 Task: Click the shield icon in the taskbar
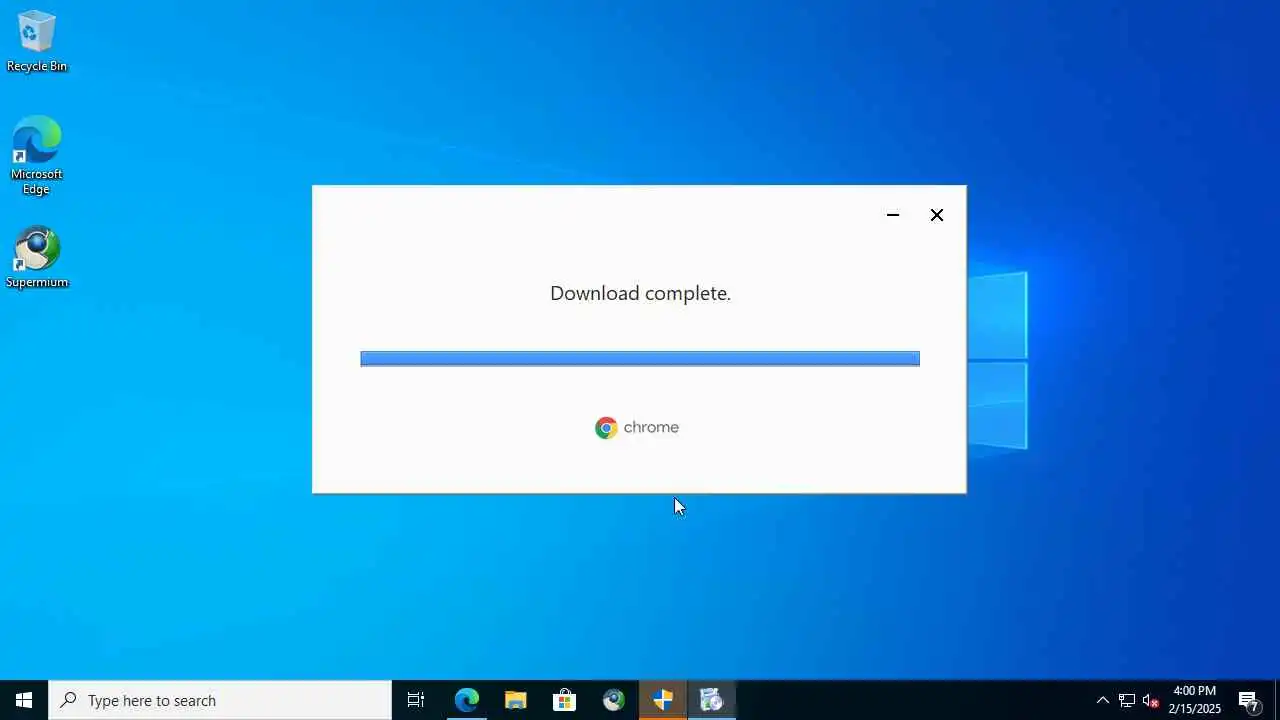tap(663, 700)
